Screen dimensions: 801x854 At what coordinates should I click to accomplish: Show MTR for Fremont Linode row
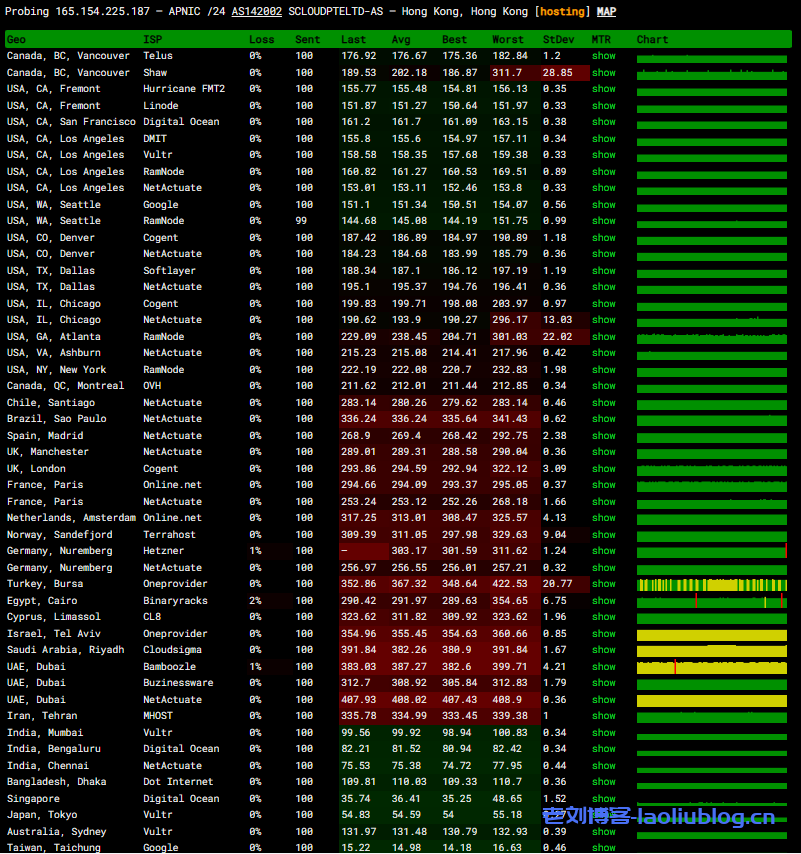coord(604,106)
